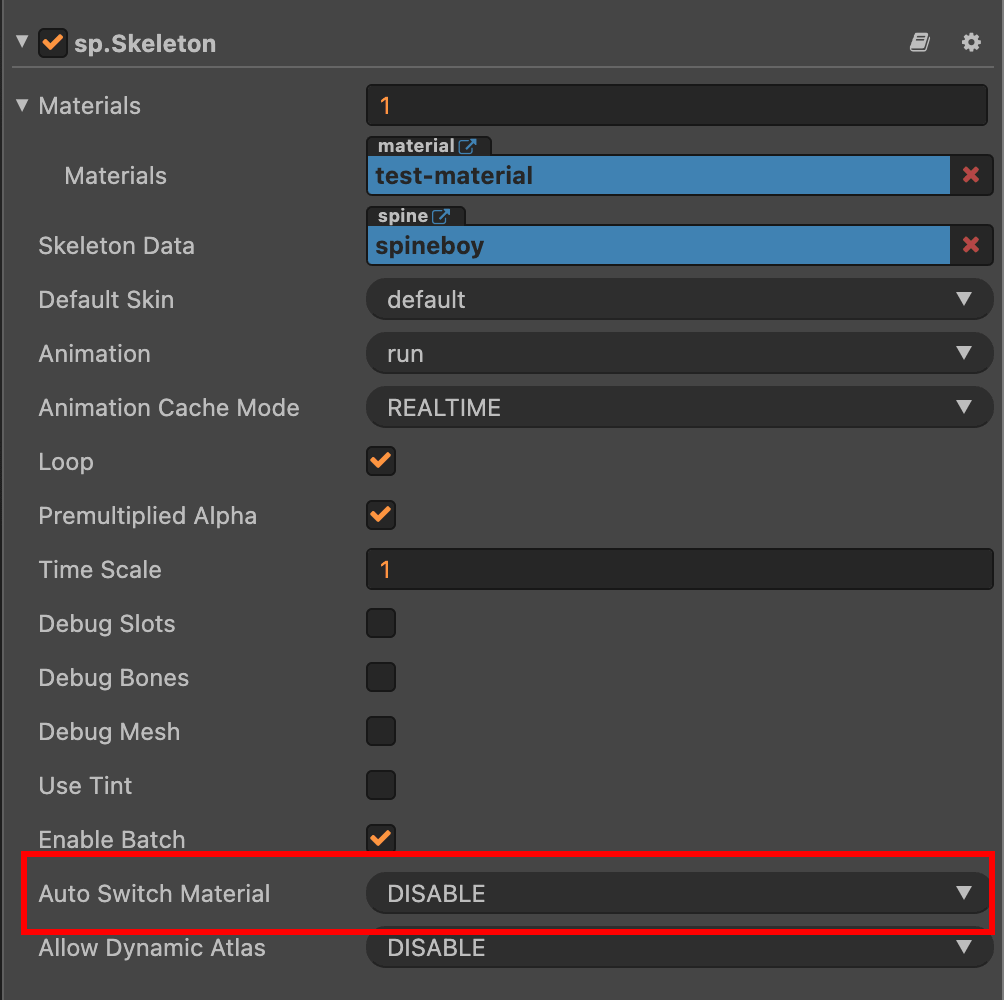
Task: Select the spineboy asset field
Action: (659, 245)
